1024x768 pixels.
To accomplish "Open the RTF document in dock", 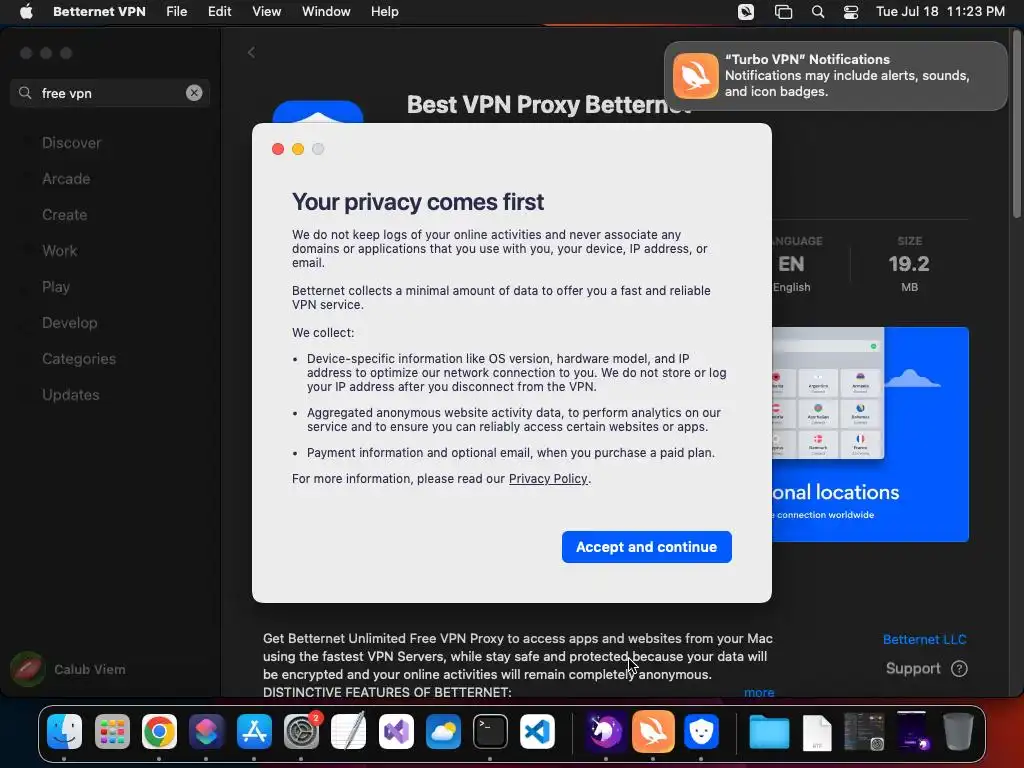I will coord(817,731).
